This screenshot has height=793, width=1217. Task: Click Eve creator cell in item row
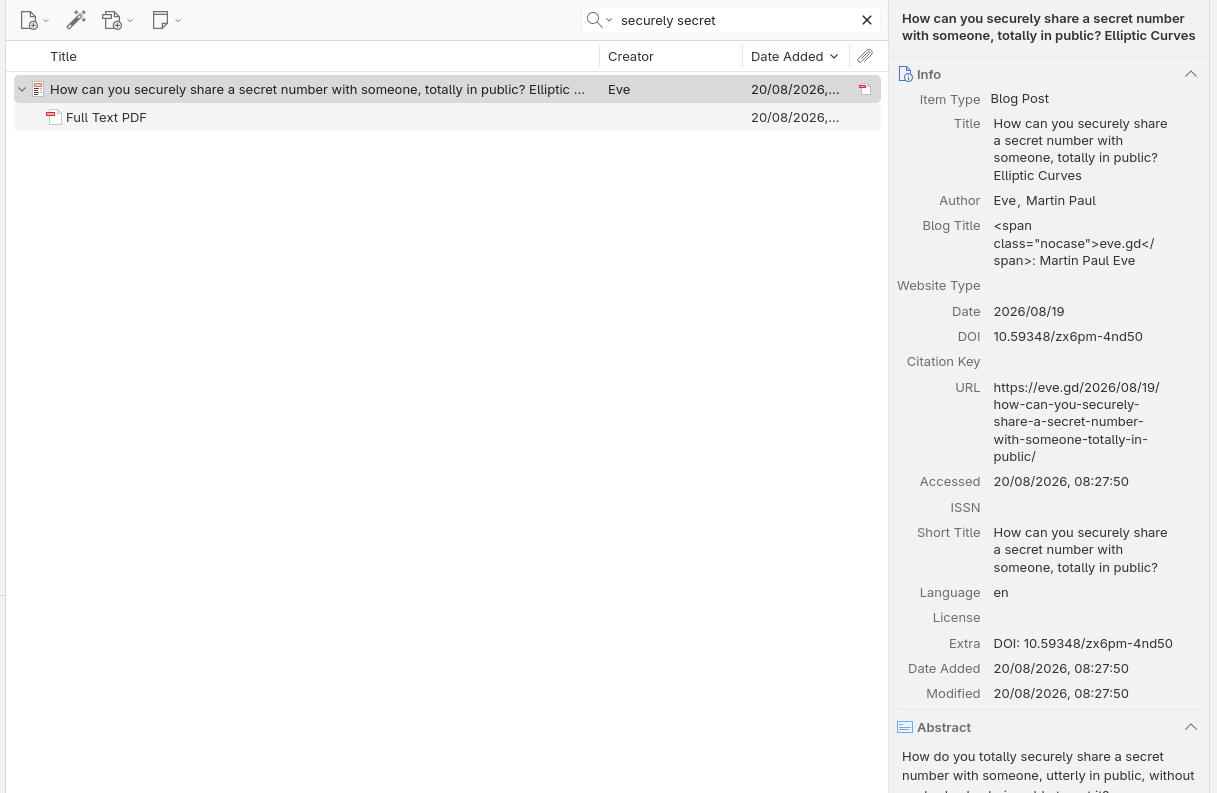point(619,89)
